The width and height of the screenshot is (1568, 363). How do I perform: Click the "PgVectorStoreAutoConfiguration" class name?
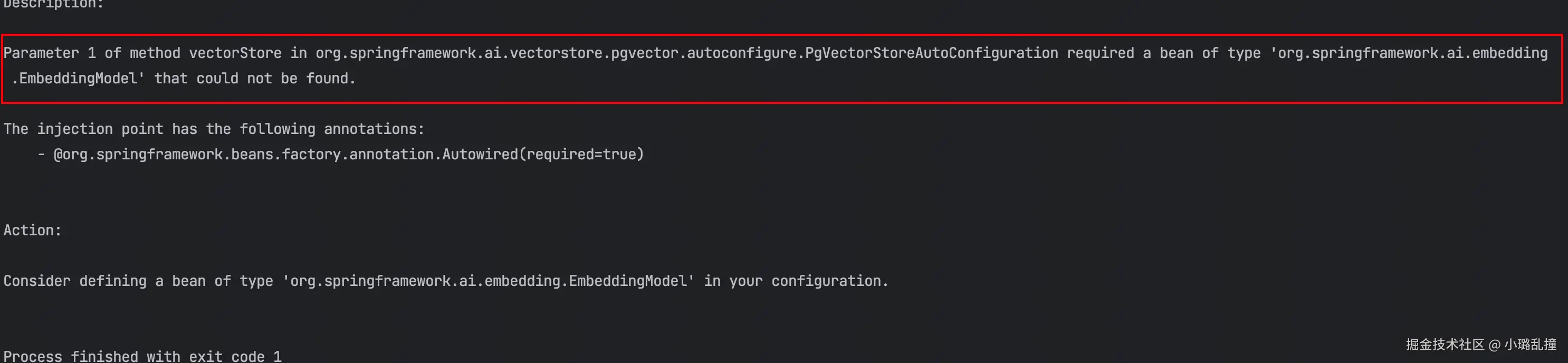tap(931, 54)
